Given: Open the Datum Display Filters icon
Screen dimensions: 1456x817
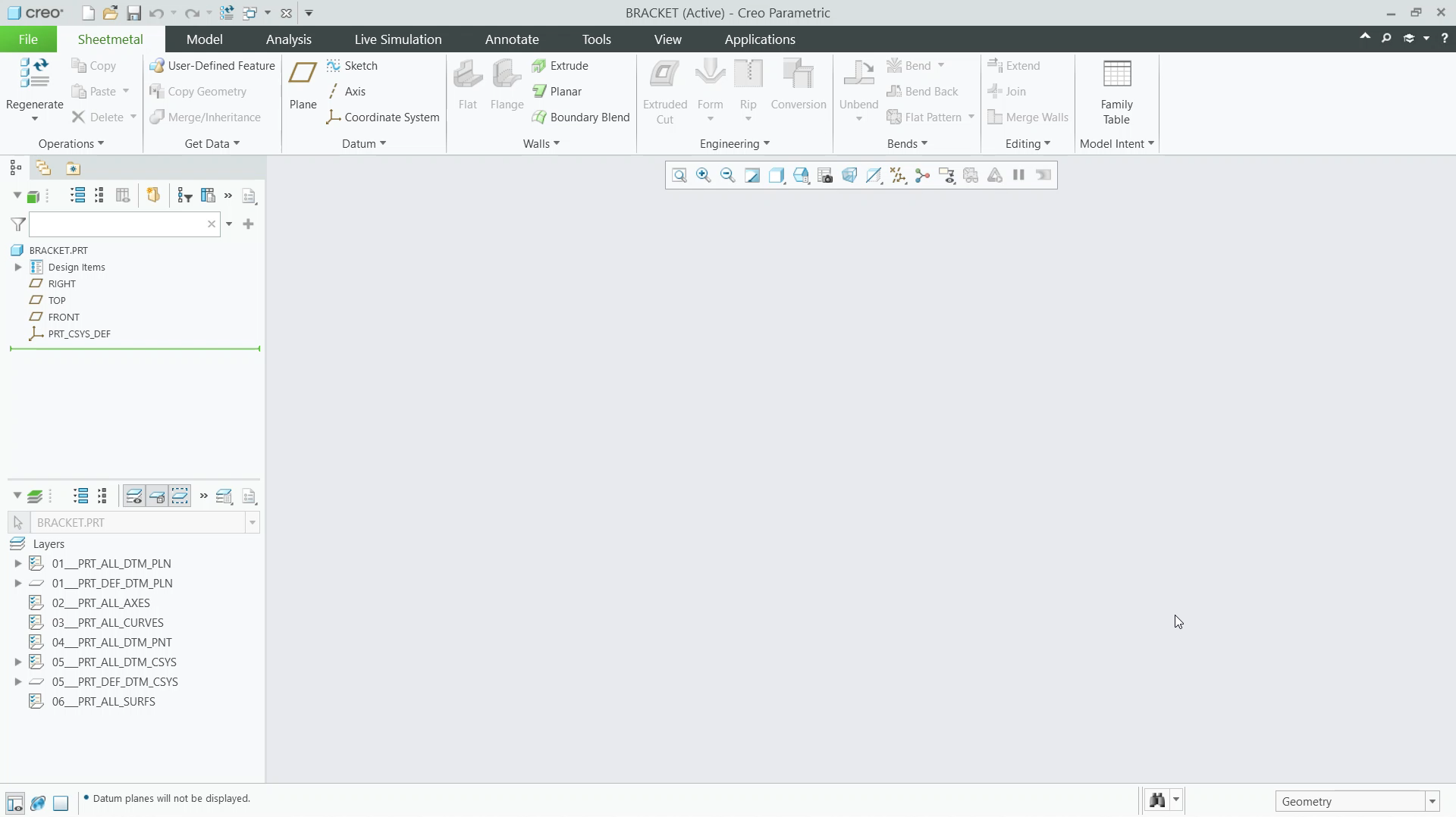Looking at the screenshot, I should [898, 175].
